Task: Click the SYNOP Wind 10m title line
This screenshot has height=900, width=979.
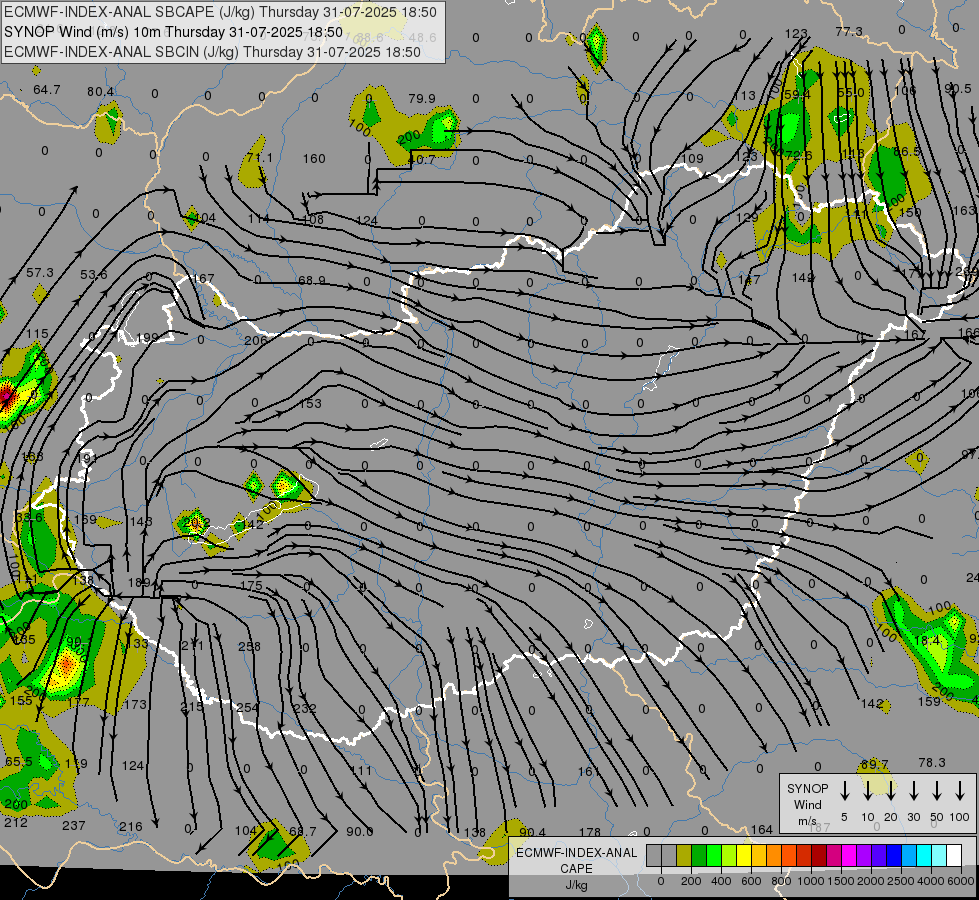Action: coord(174,32)
